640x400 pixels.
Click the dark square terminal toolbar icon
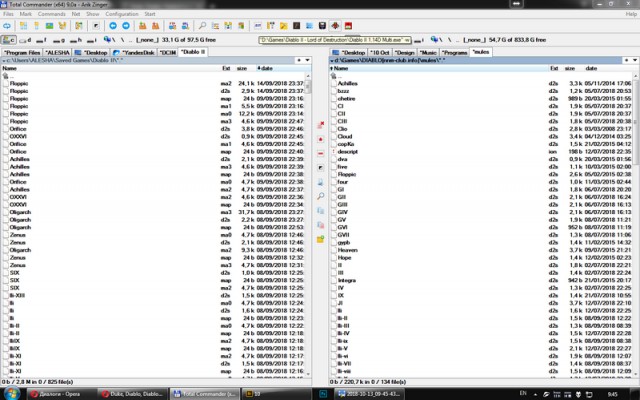point(296,26)
